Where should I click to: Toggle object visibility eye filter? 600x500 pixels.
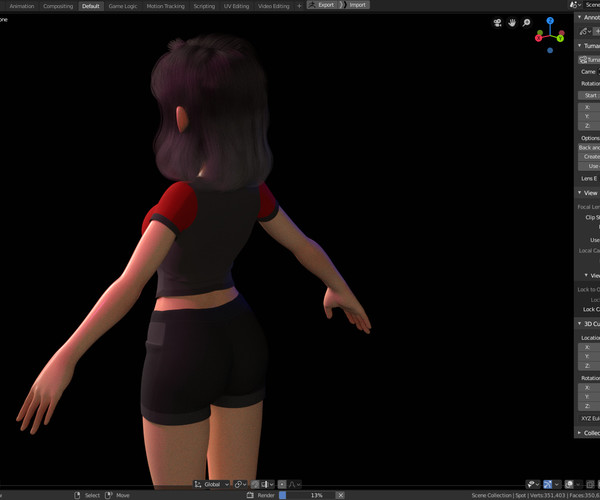[531, 485]
